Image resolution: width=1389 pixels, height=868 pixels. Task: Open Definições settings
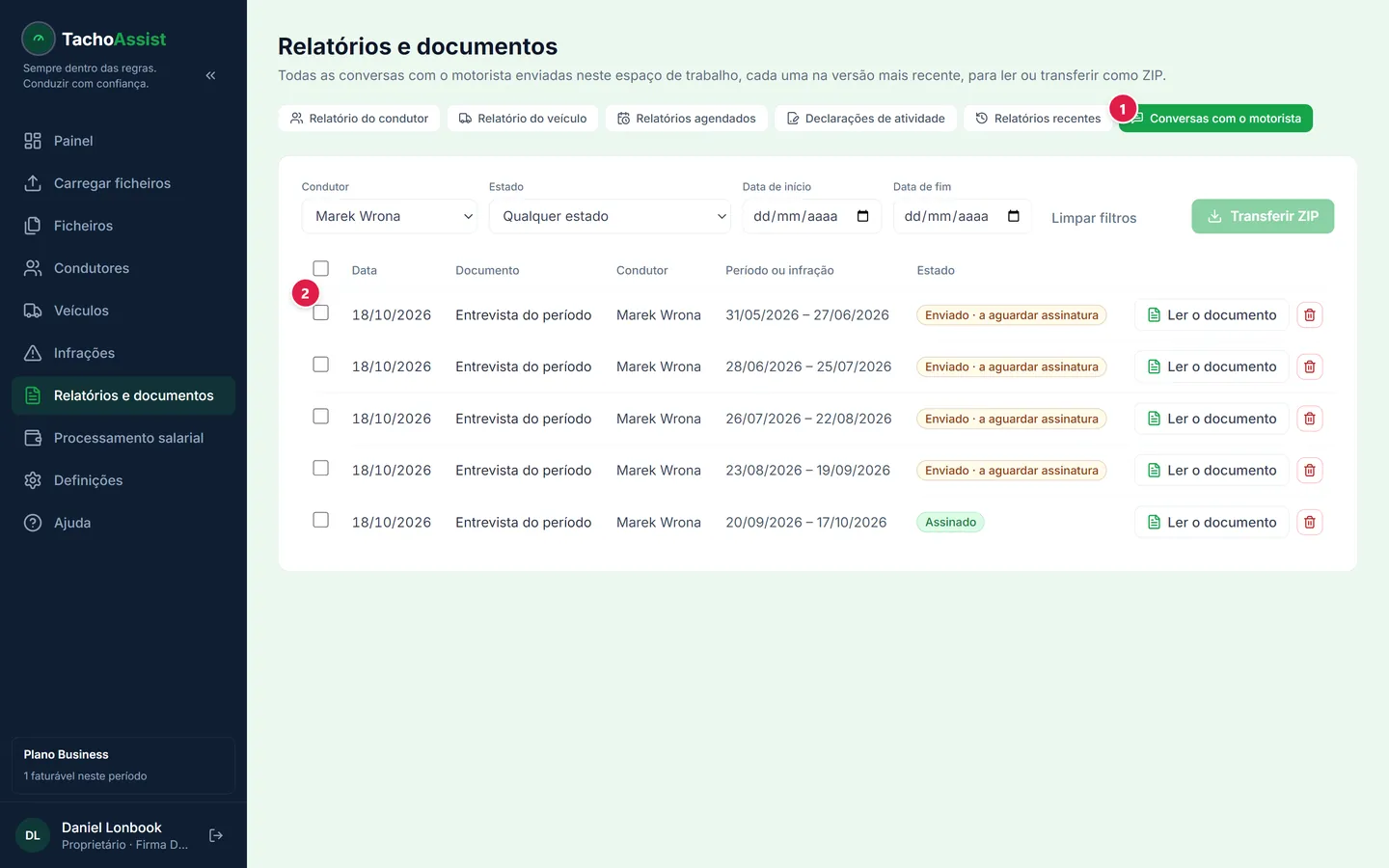[x=123, y=480]
